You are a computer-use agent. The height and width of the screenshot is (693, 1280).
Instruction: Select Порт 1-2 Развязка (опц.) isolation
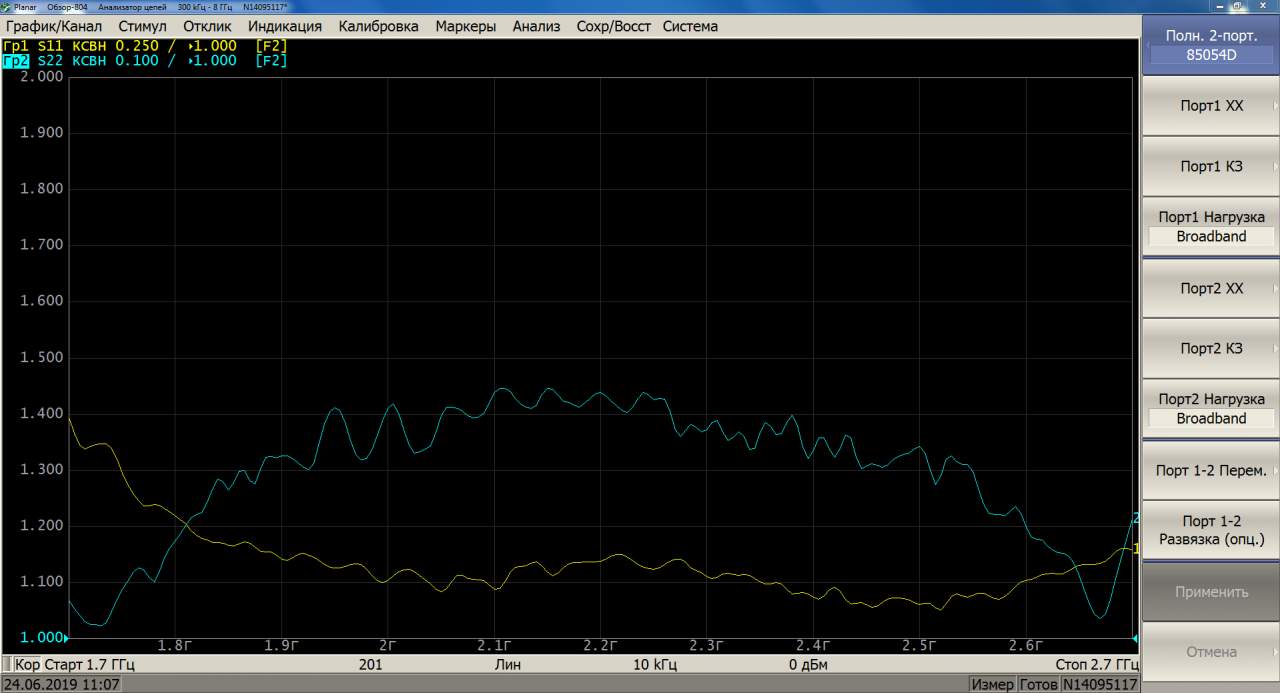1211,530
